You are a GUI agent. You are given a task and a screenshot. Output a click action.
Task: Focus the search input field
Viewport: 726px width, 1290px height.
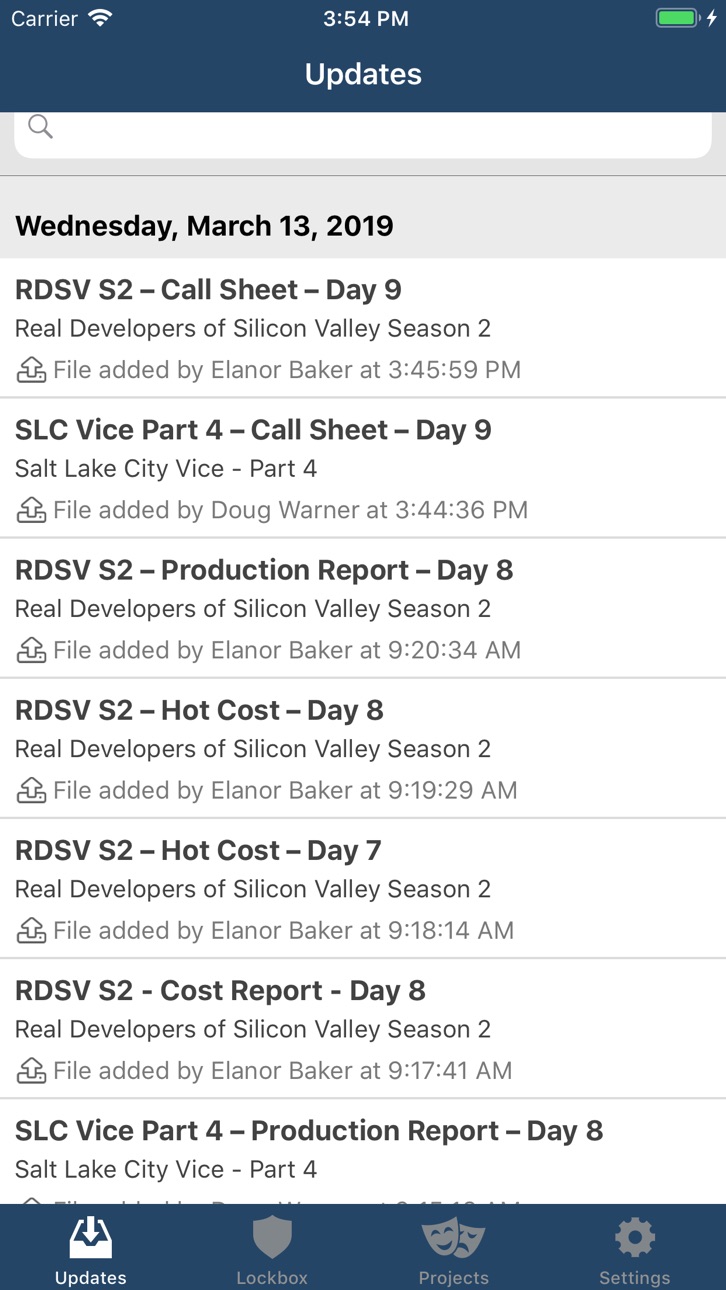coord(363,134)
